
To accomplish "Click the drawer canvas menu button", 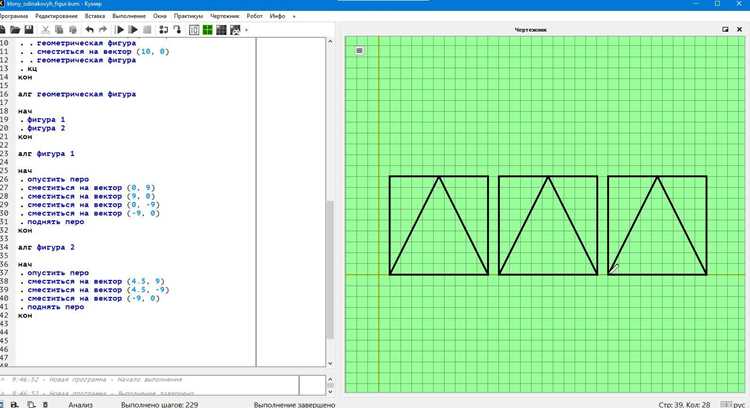I will click(359, 50).
